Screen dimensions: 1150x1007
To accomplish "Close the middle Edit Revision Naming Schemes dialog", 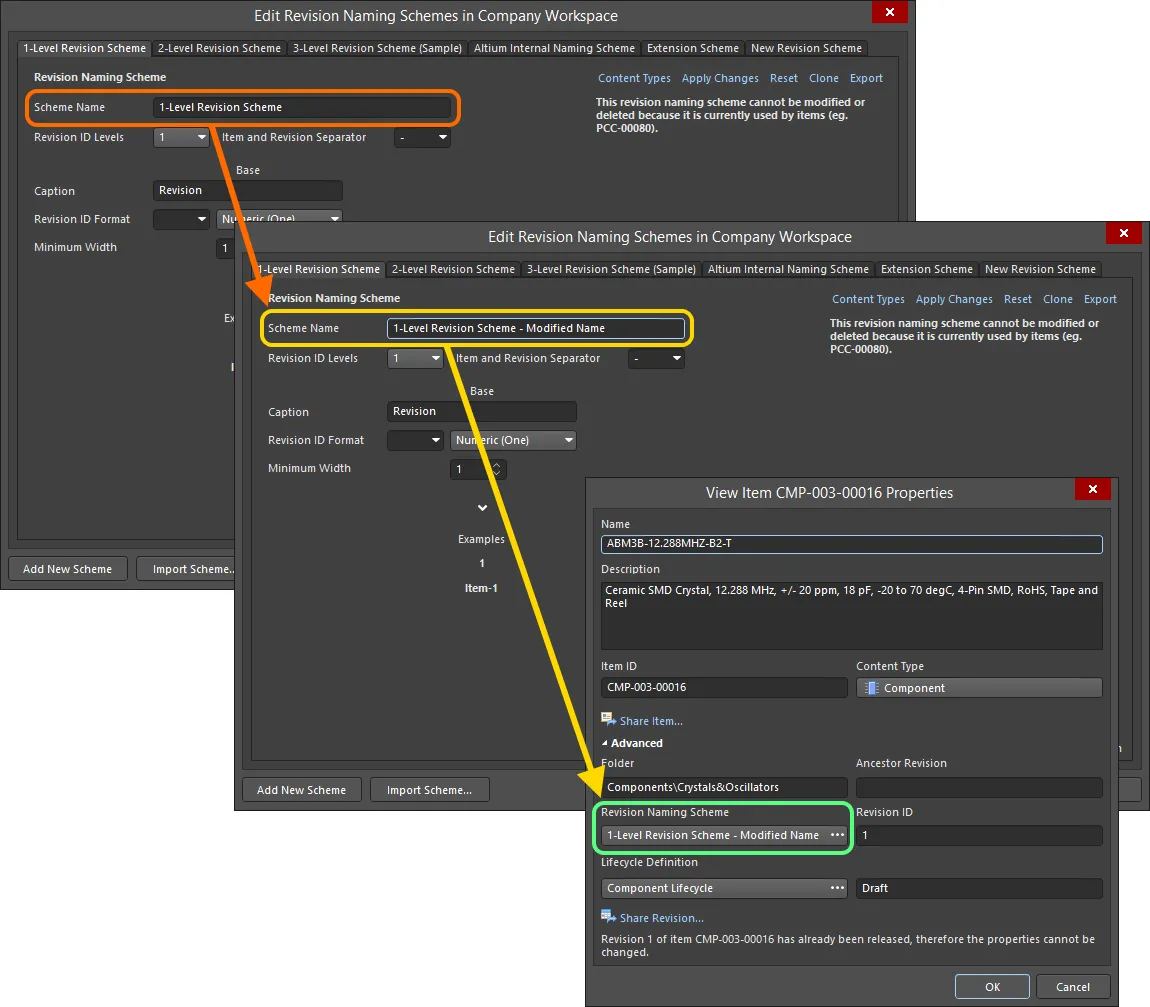I will click(x=1124, y=233).
